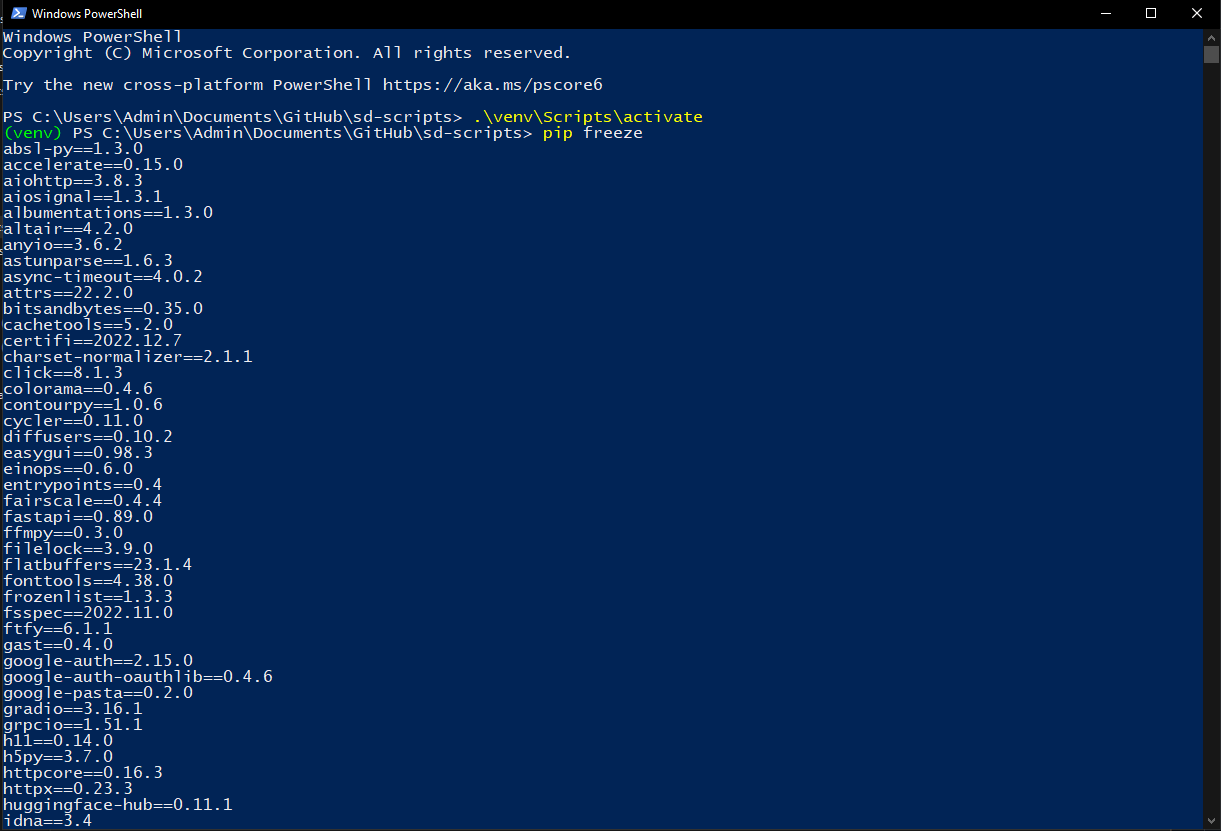Click the charset-normalizer==2.1.1 line
This screenshot has height=831, width=1221.
coord(128,356)
